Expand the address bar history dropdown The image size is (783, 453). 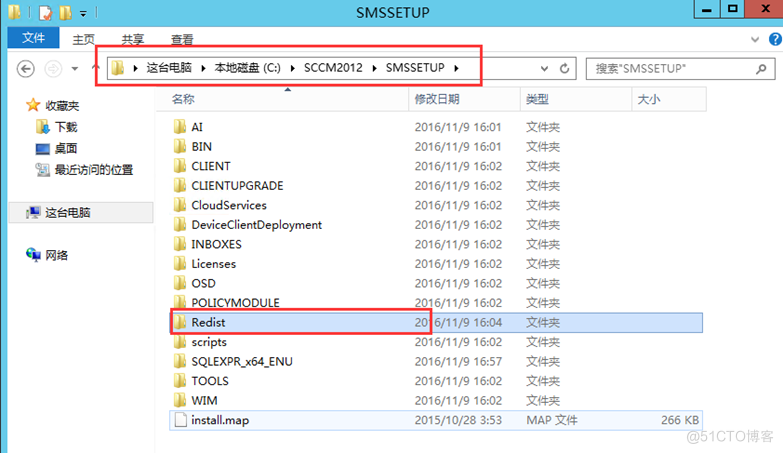pos(544,68)
